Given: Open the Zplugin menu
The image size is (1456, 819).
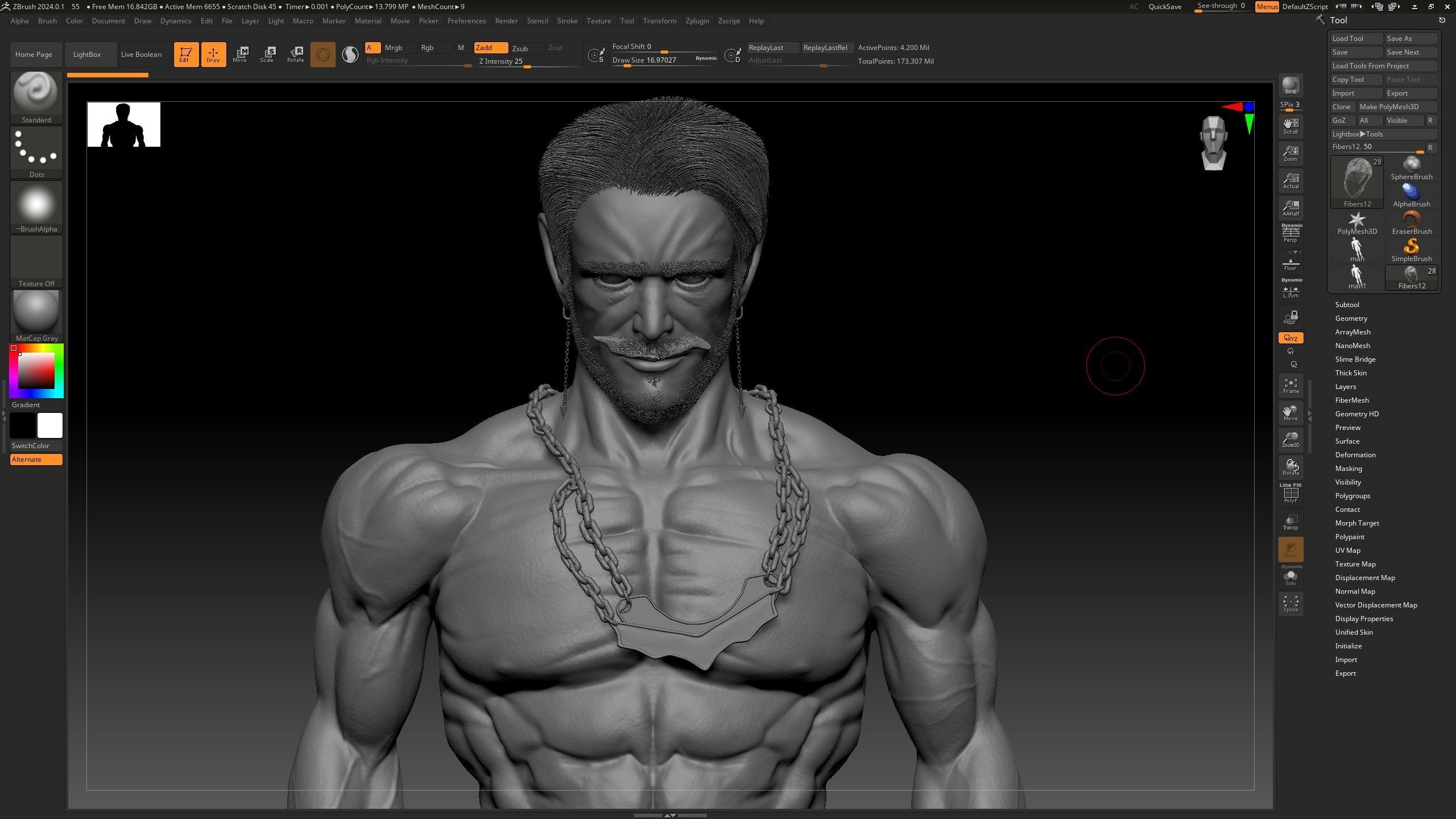Looking at the screenshot, I should click(x=697, y=21).
